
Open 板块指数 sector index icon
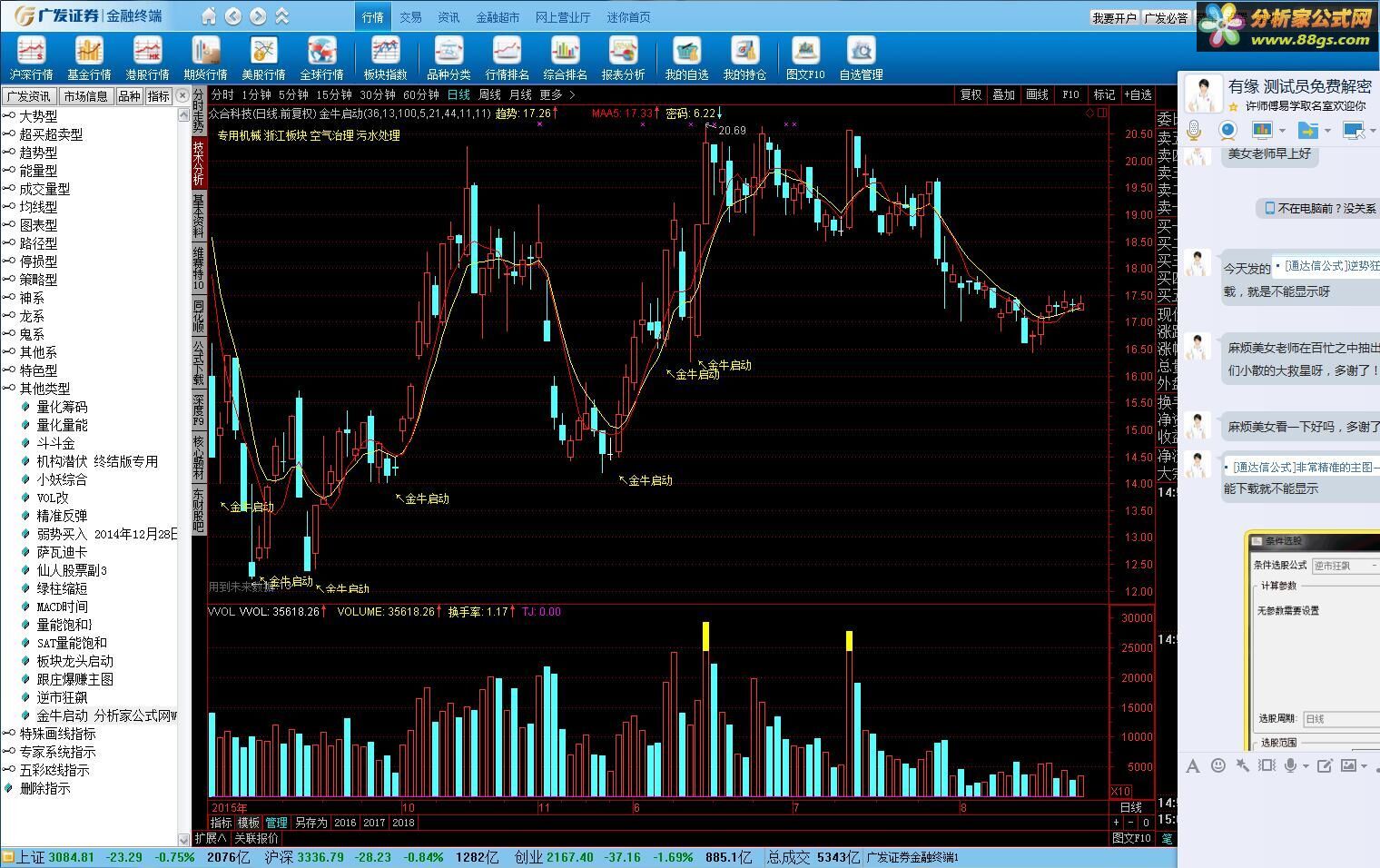[x=385, y=59]
